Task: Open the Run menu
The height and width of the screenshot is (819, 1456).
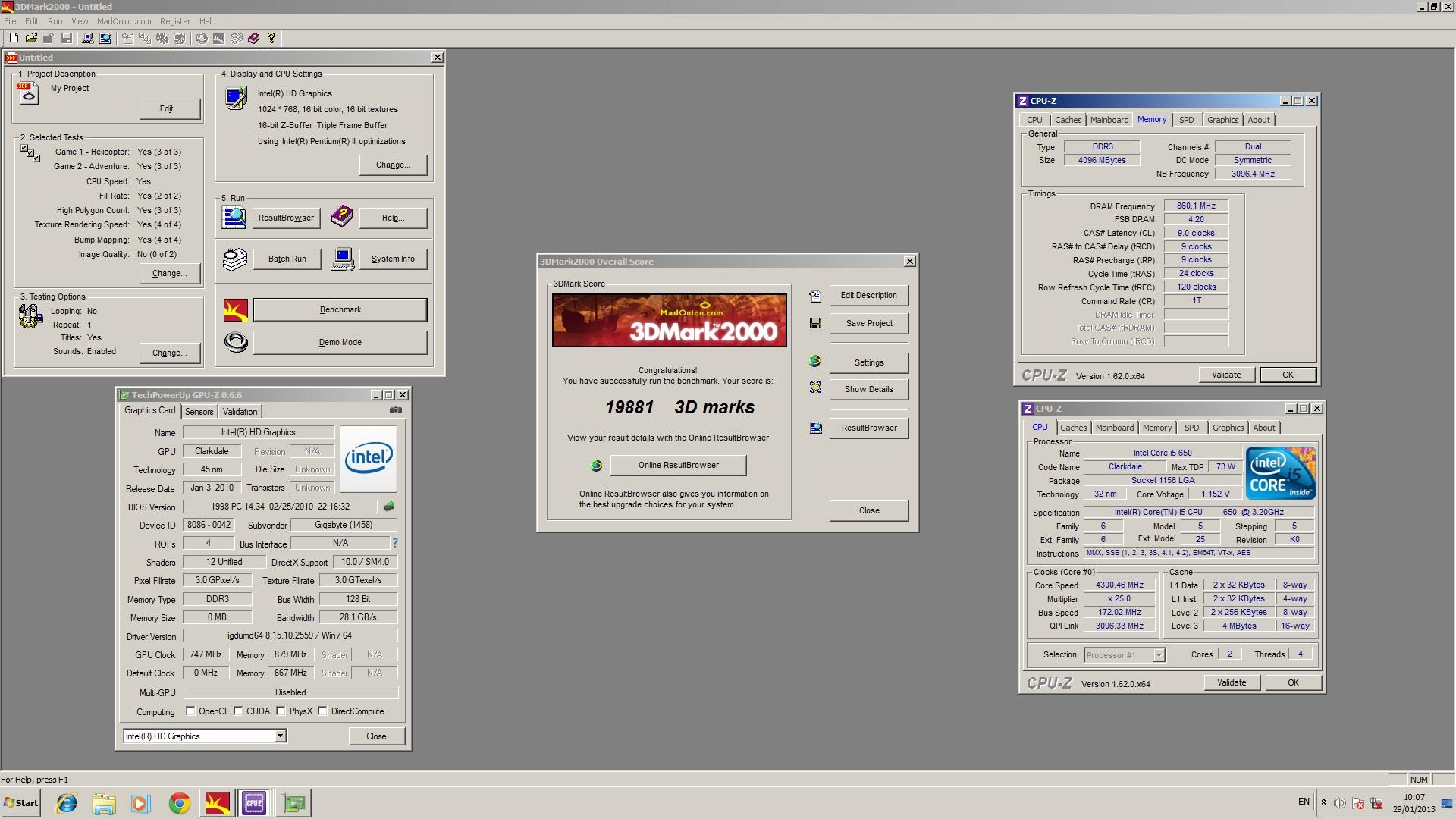Action: point(55,21)
